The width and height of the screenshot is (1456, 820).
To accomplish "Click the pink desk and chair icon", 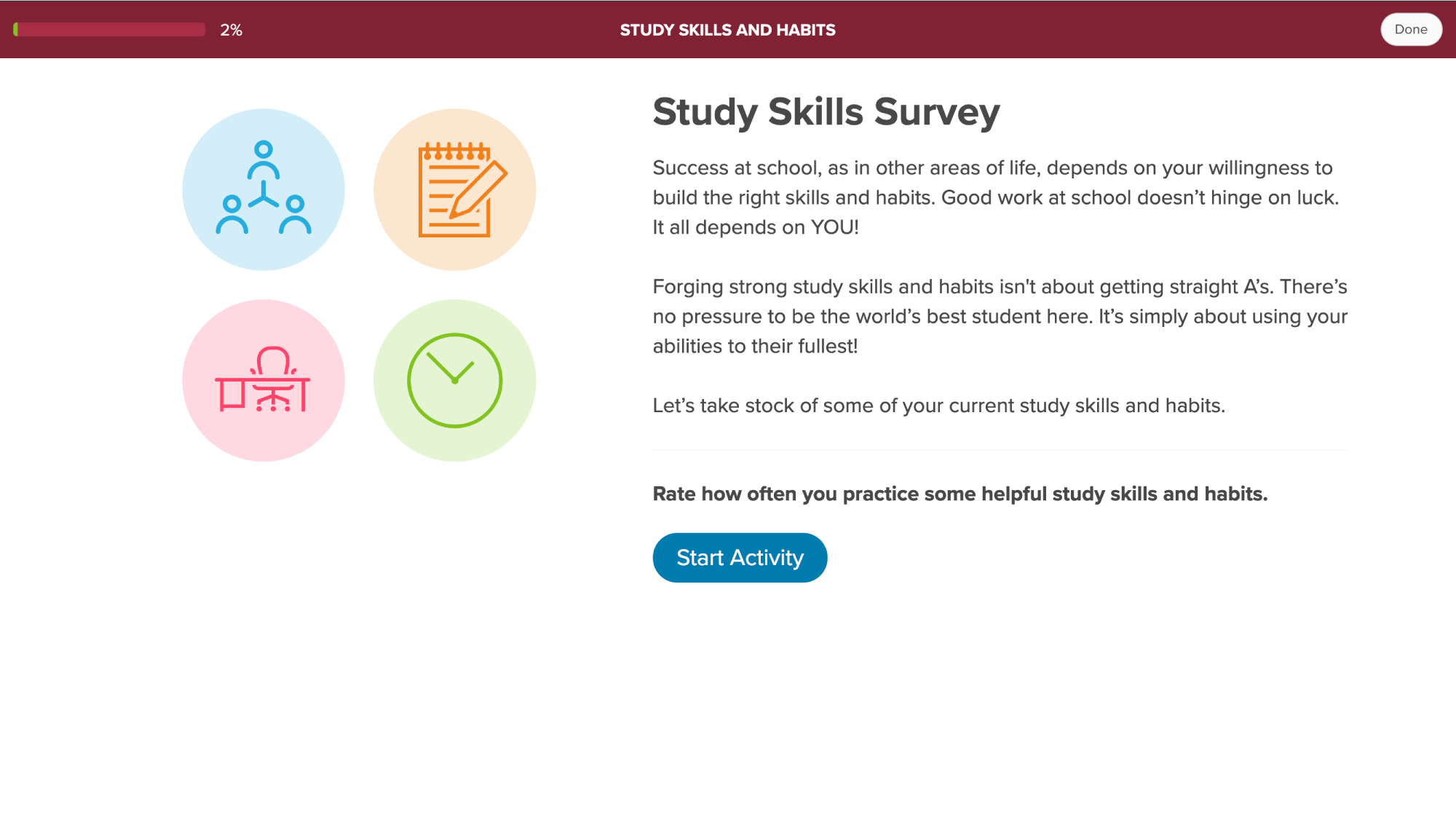I will 263,380.
